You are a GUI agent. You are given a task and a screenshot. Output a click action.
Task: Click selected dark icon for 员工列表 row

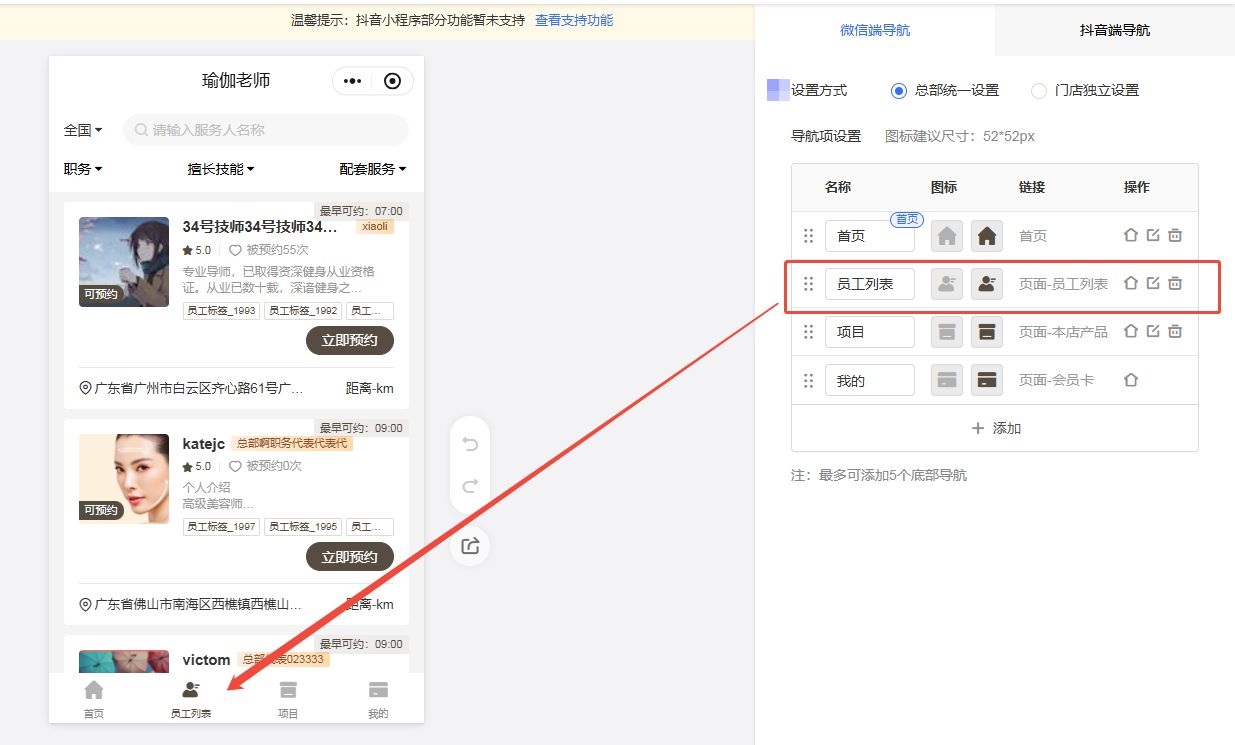(987, 284)
